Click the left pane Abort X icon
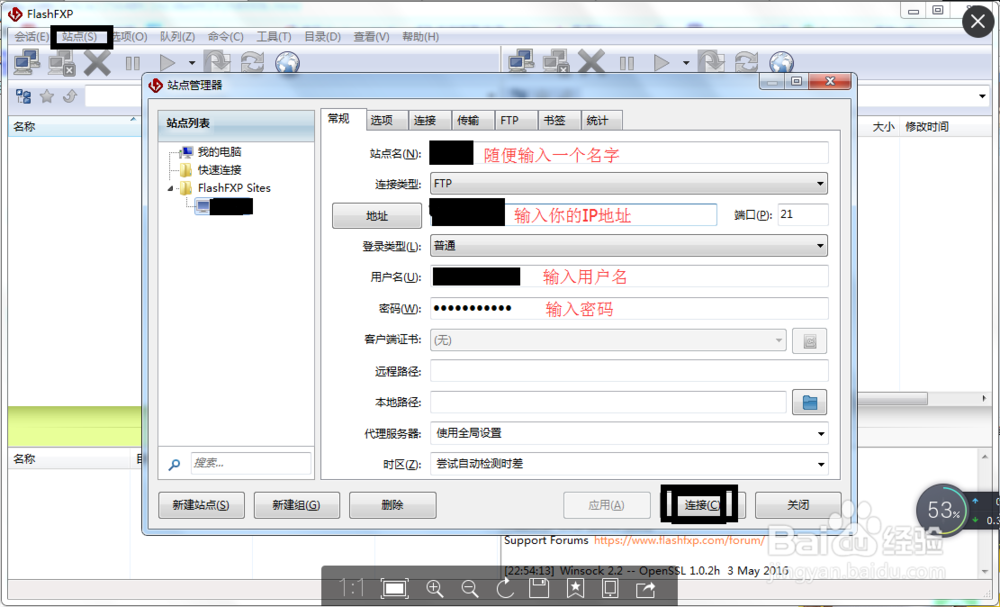The width and height of the screenshot is (1000, 607). [97, 62]
